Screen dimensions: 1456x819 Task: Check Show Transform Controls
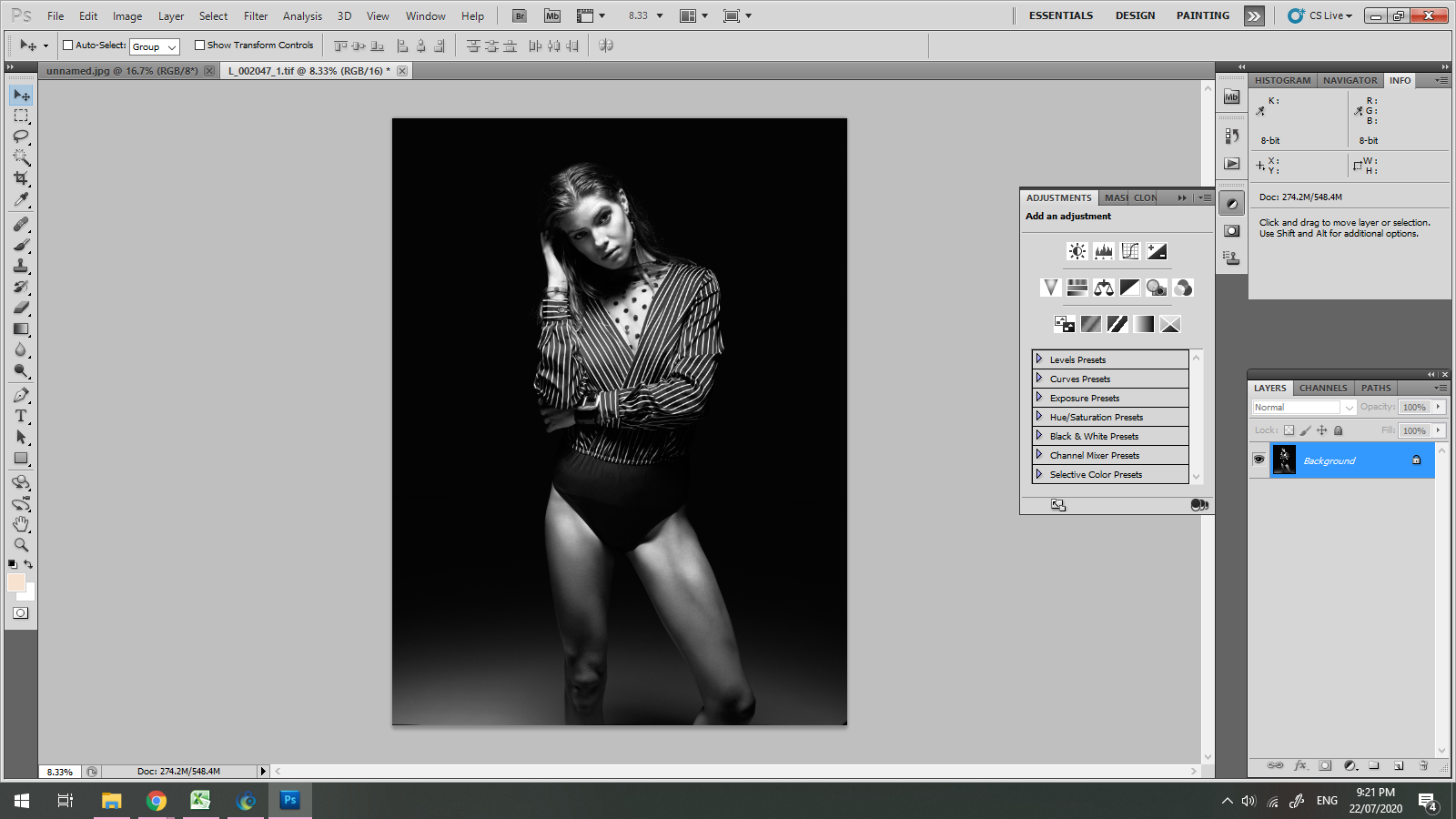pyautogui.click(x=199, y=45)
